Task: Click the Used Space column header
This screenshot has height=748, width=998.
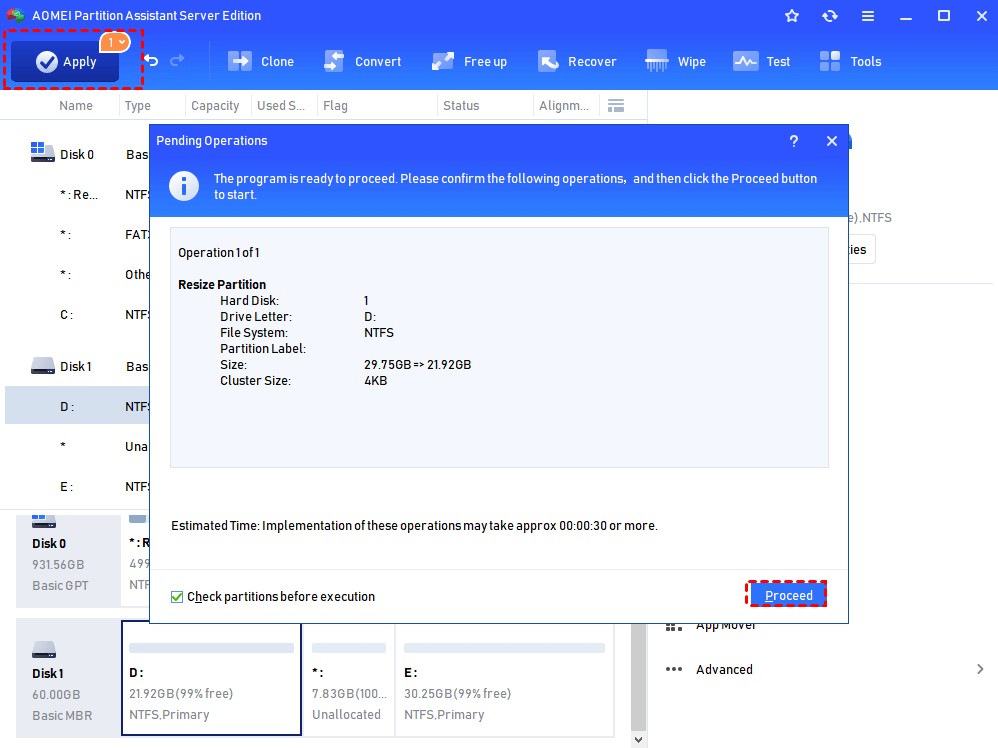Action: coord(281,106)
